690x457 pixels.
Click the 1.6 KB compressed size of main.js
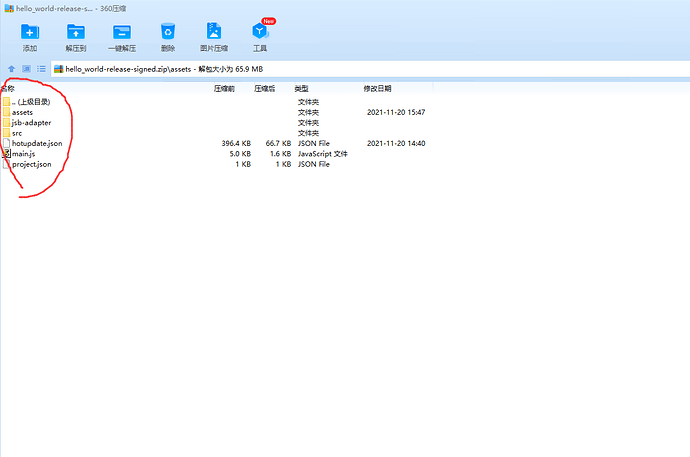click(x=280, y=154)
